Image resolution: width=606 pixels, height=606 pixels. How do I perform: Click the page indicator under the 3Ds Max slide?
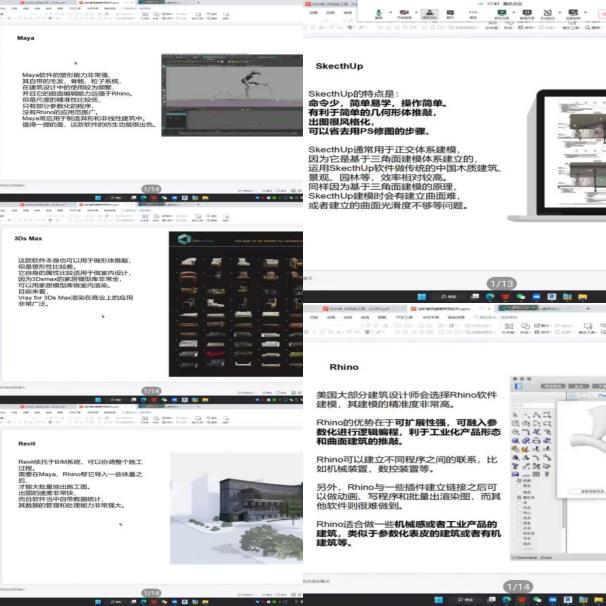coord(151,391)
